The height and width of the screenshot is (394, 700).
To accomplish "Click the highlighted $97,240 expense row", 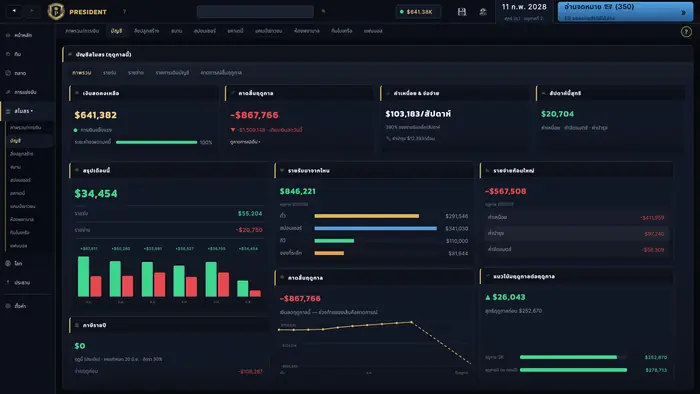I will (576, 234).
